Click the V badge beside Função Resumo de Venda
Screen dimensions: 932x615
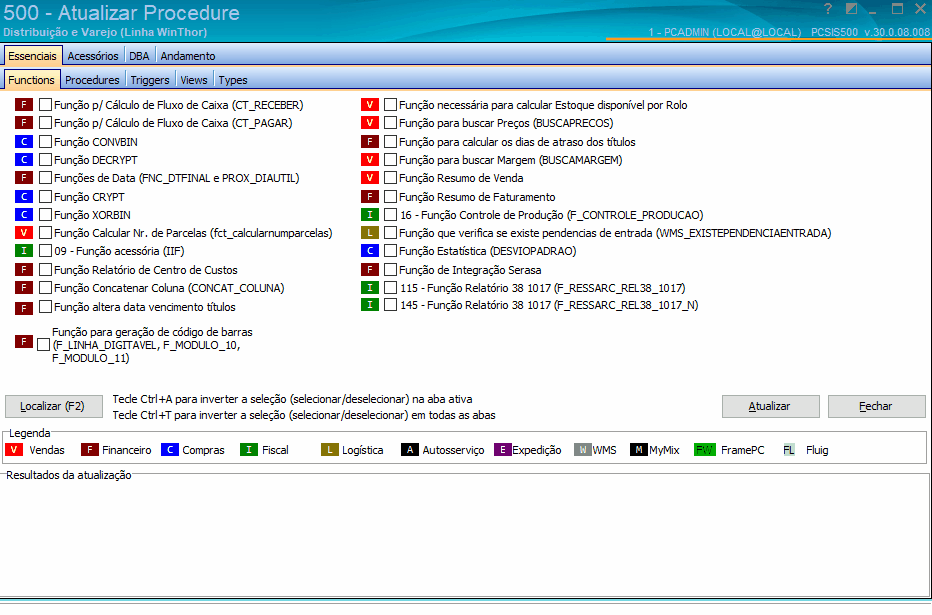(370, 178)
